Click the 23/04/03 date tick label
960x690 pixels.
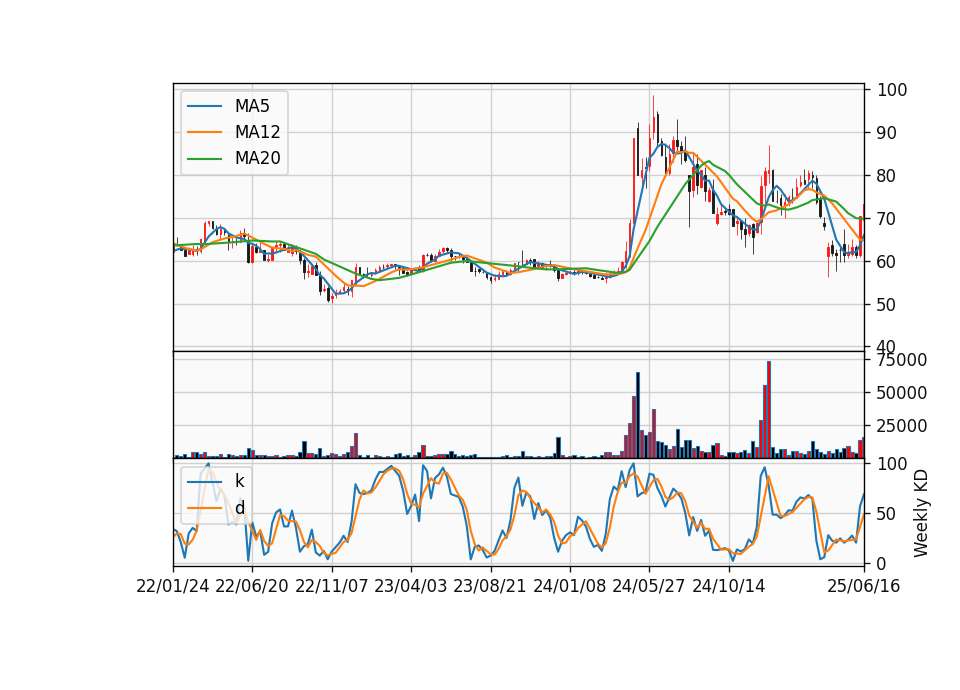410,586
